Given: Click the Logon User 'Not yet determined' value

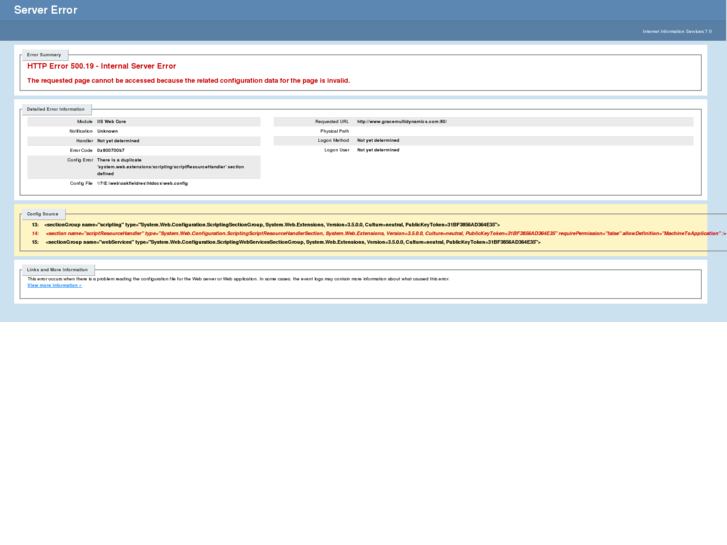Looking at the screenshot, I should [x=378, y=150].
